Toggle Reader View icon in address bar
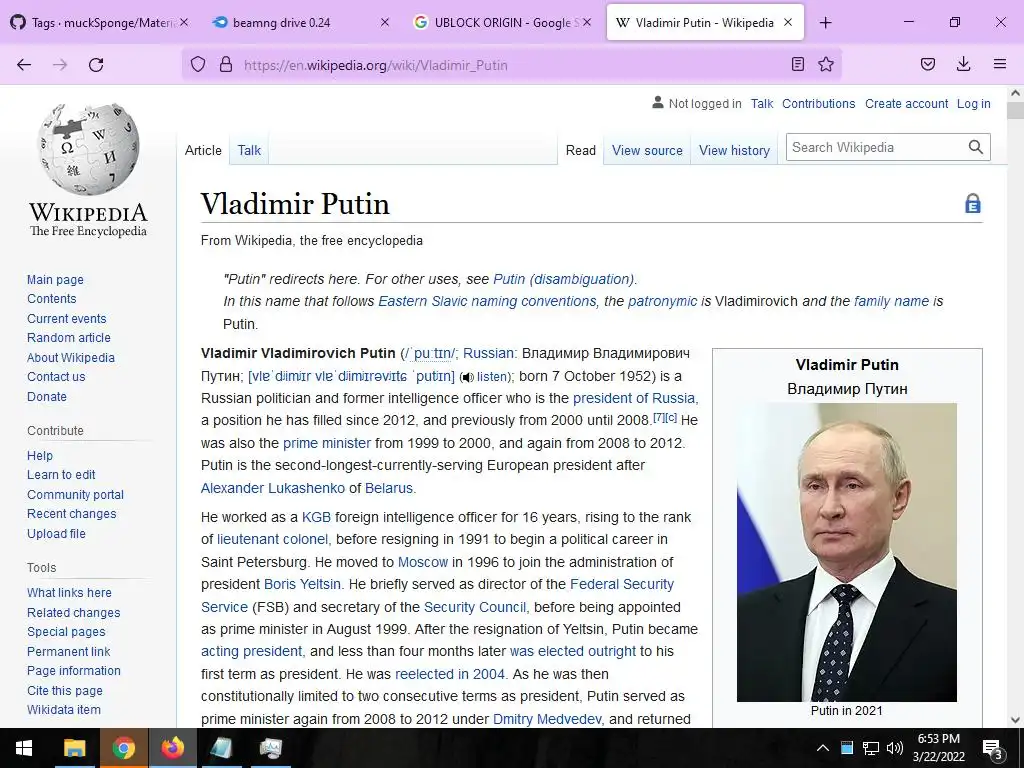Screen dimensions: 1024x768 coord(797,64)
